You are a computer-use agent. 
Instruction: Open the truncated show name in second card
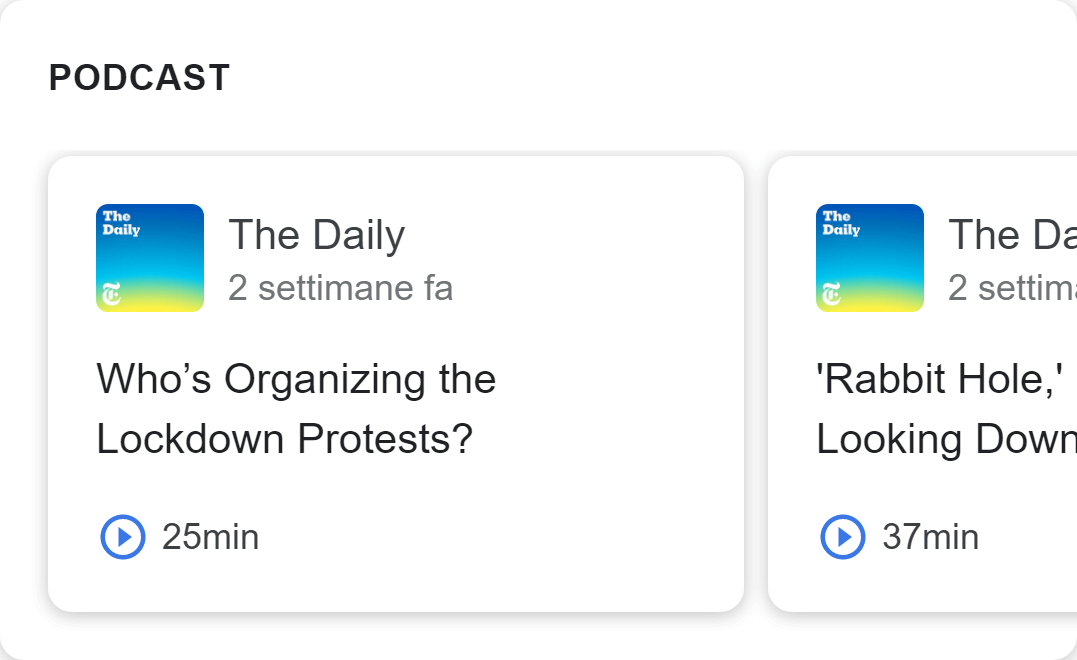pyautogui.click(x=1012, y=235)
